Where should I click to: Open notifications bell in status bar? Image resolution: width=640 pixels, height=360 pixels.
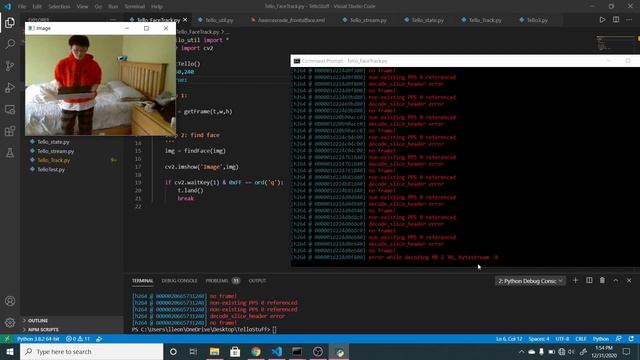click(x=631, y=339)
